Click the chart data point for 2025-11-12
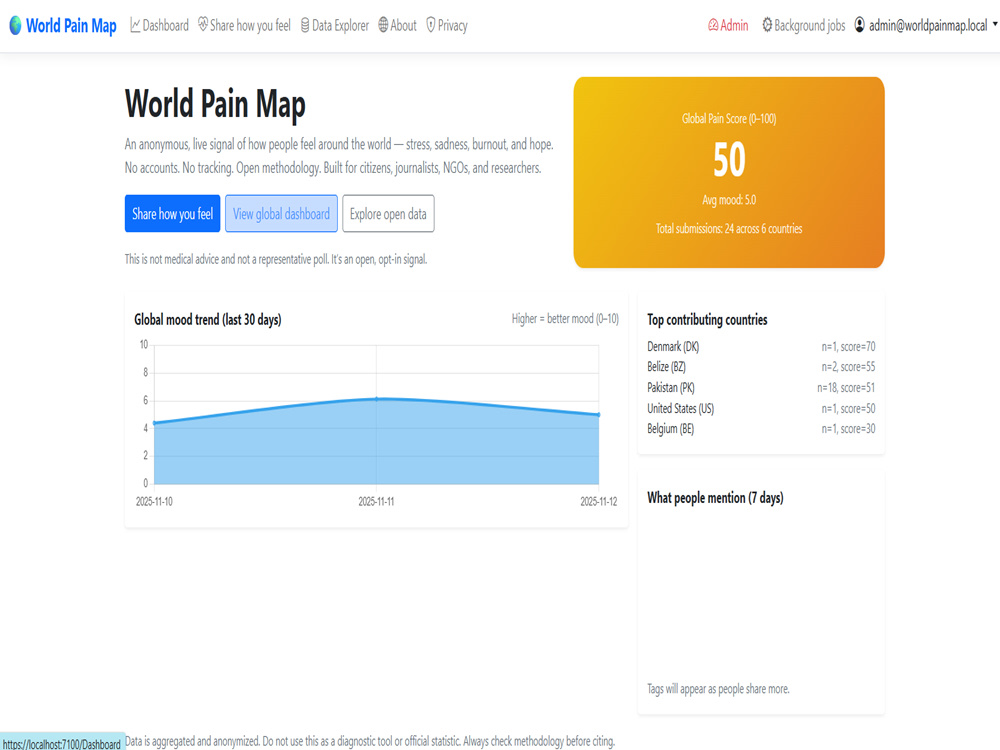The image size is (1000, 750). 598,415
